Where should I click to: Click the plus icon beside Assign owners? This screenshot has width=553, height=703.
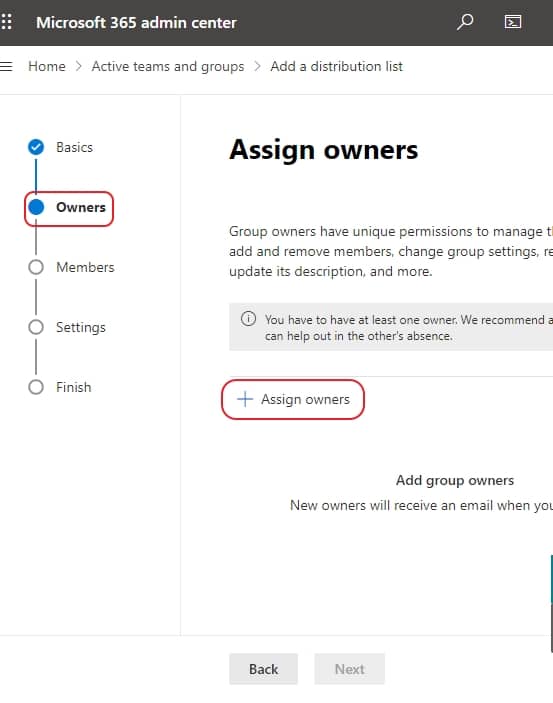[245, 399]
